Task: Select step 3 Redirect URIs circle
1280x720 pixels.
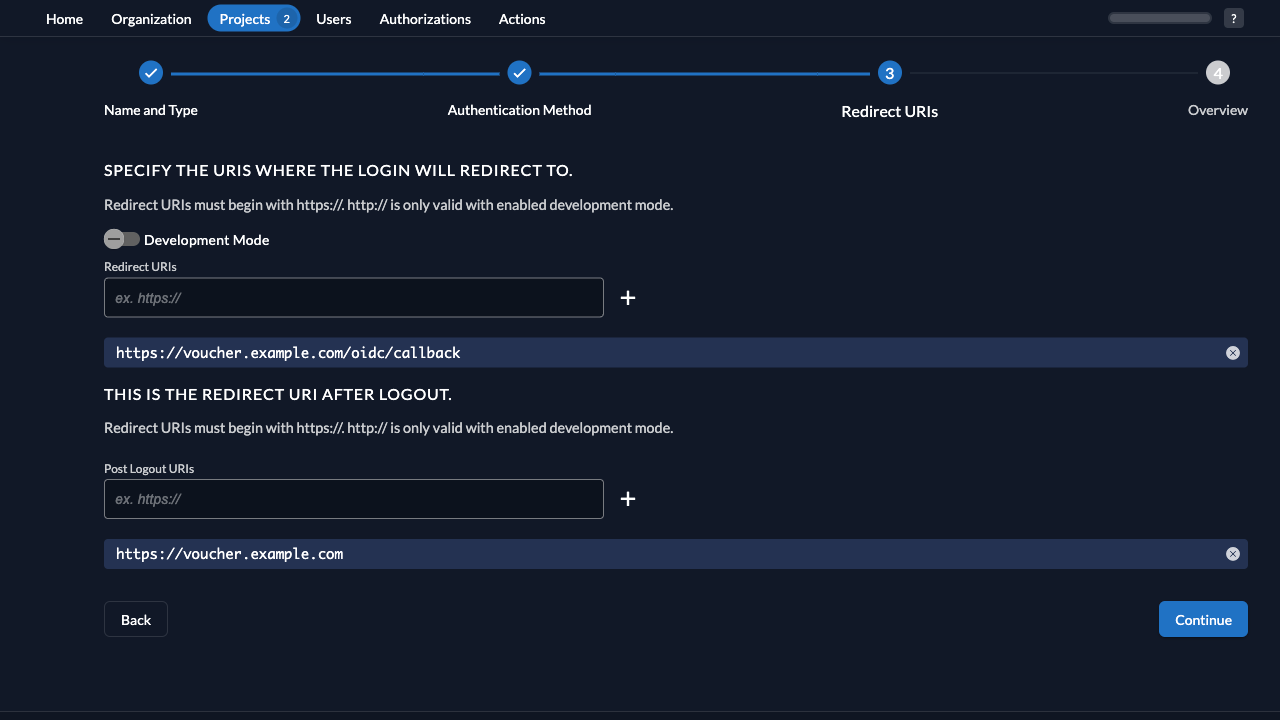Action: 889,73
